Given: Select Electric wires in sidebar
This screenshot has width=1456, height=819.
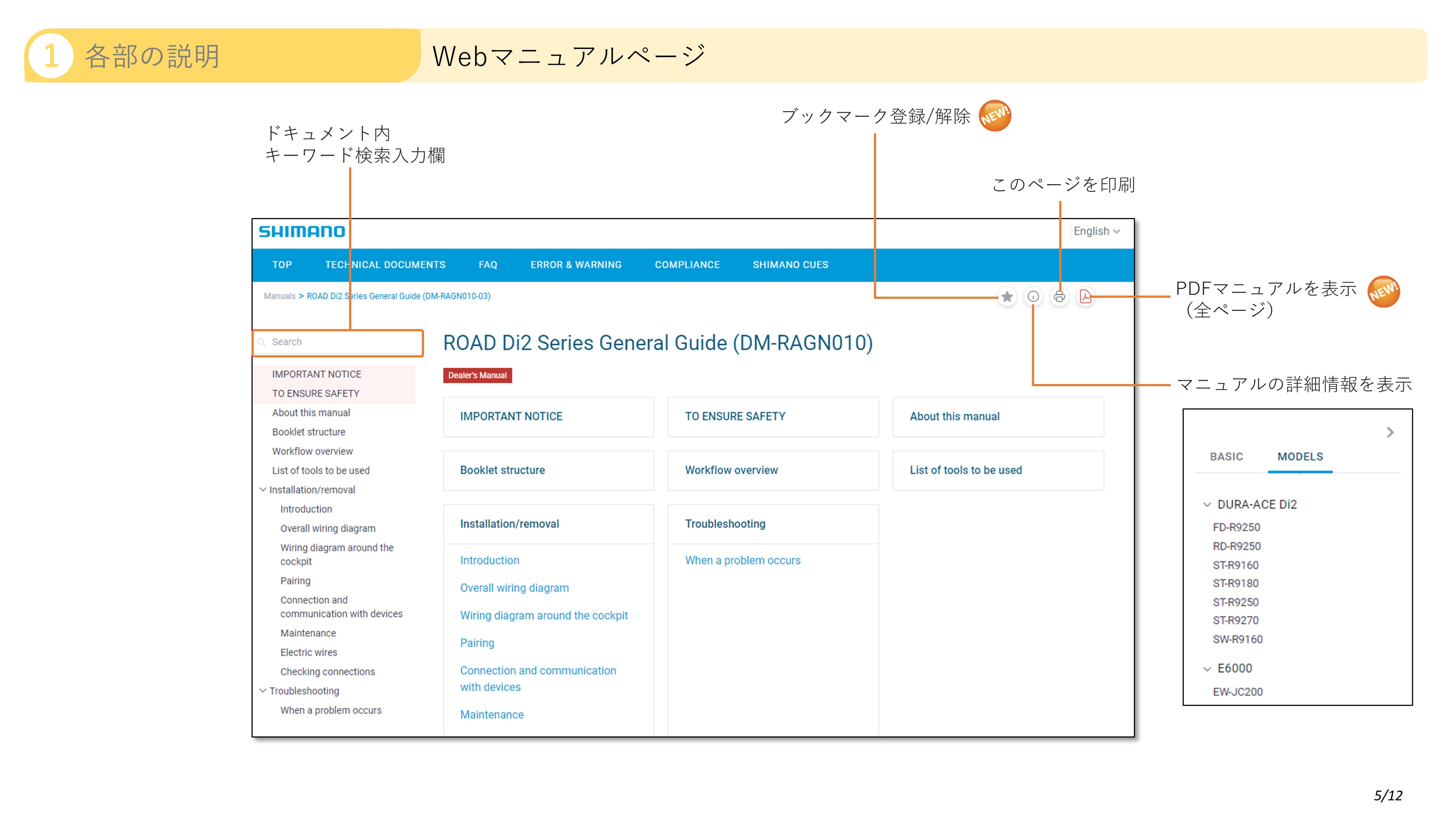Looking at the screenshot, I should pos(309,652).
